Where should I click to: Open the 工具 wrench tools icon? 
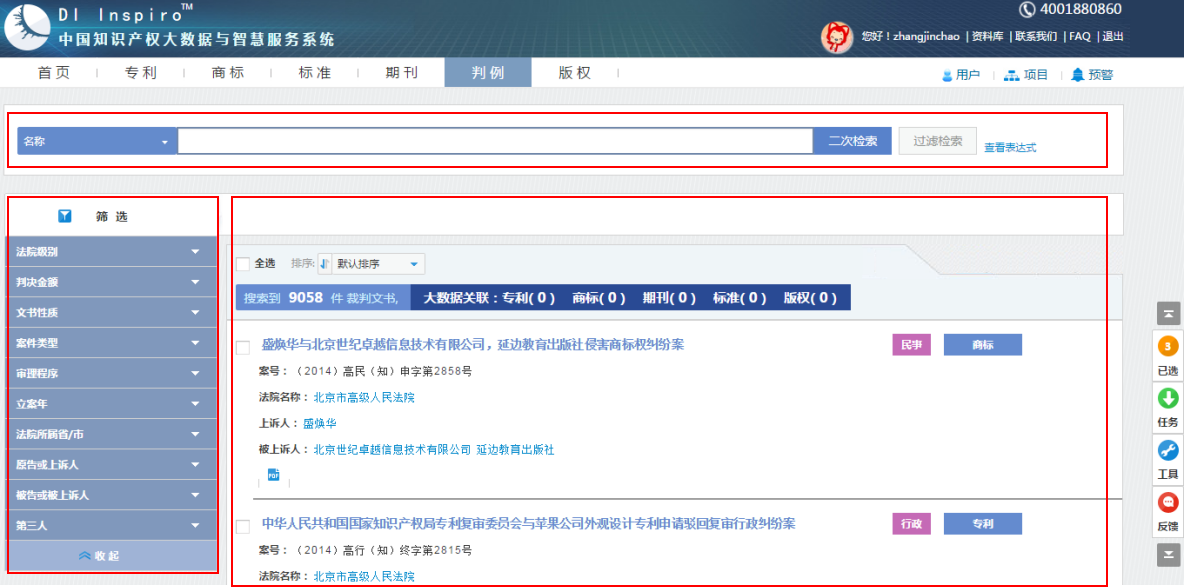pos(1167,451)
